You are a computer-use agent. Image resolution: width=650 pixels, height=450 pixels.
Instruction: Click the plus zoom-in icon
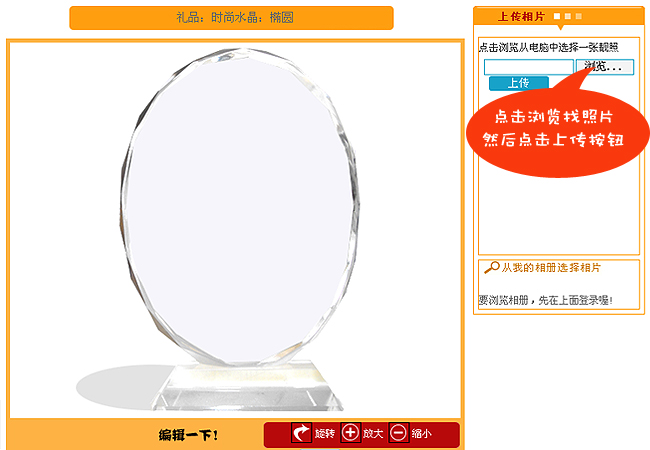click(x=350, y=433)
